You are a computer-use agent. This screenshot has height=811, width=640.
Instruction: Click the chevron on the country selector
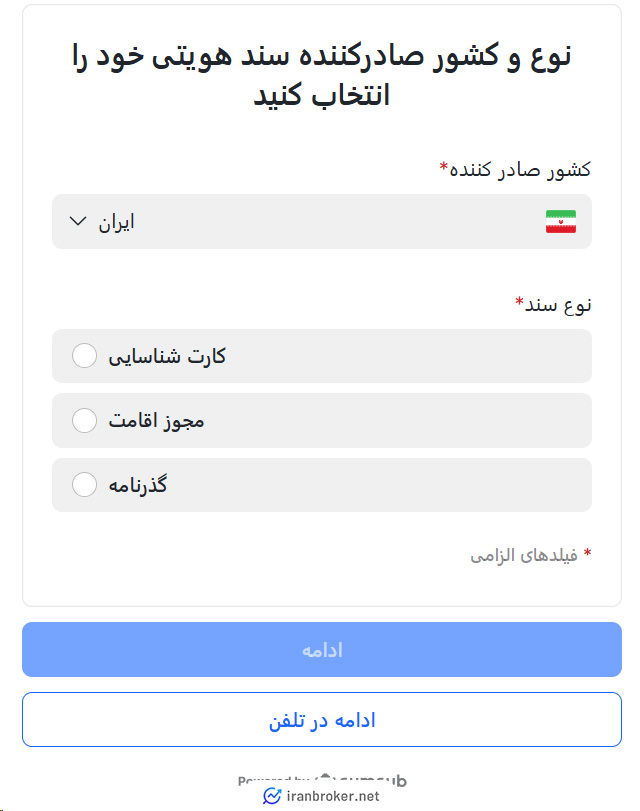[x=77, y=221]
